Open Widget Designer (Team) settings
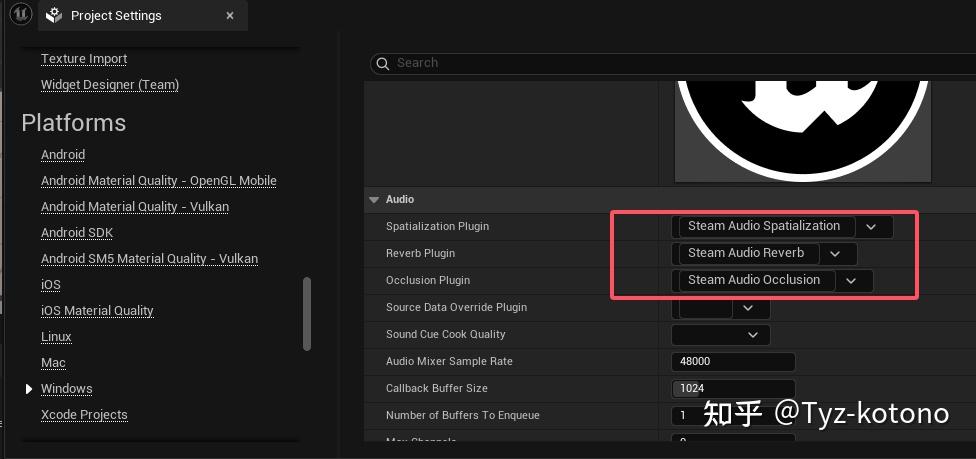The image size is (976, 459). tap(110, 85)
